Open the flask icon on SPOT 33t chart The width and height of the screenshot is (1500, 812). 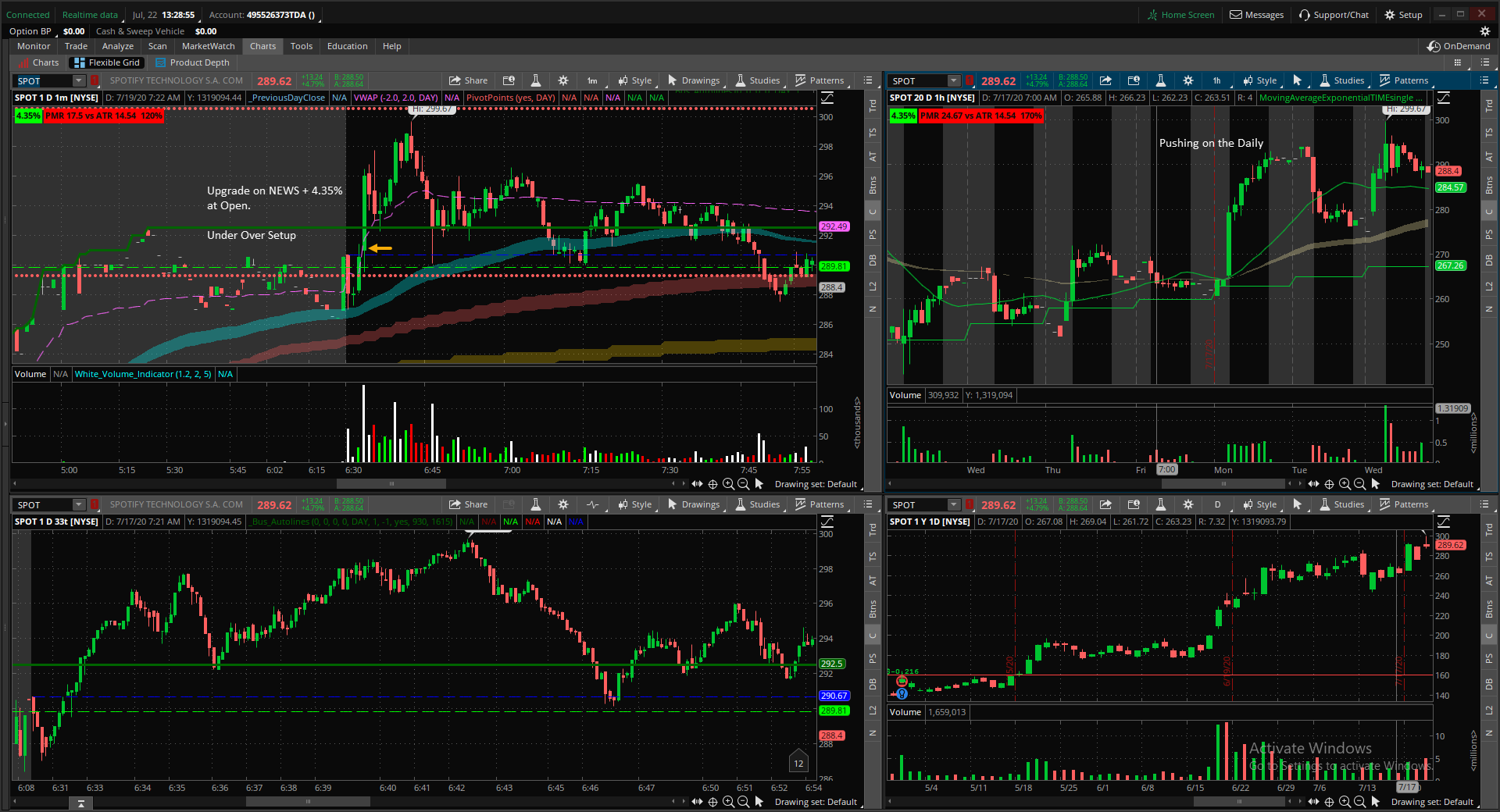536,504
